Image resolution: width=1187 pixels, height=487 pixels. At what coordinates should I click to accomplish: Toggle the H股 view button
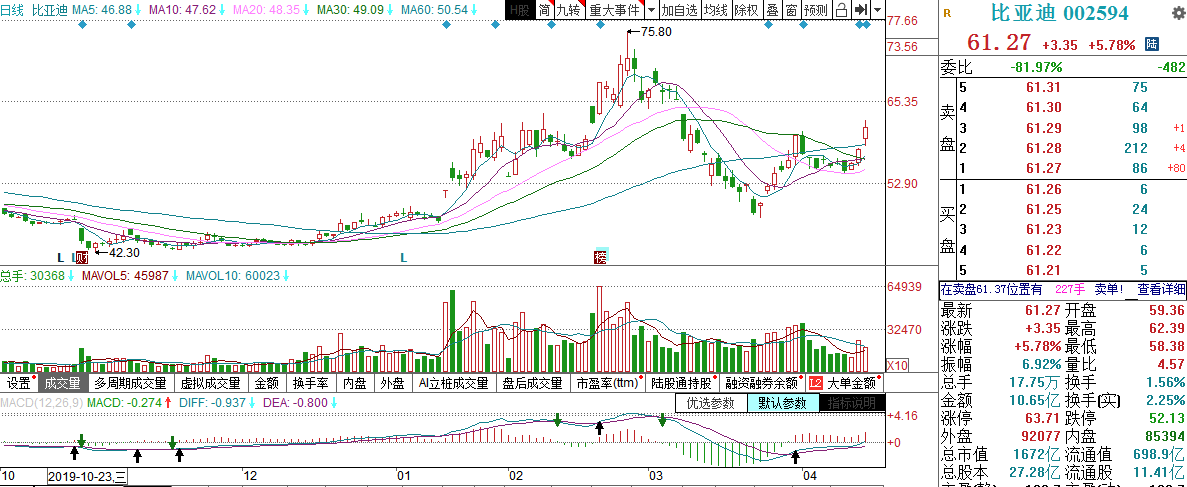tap(520, 10)
